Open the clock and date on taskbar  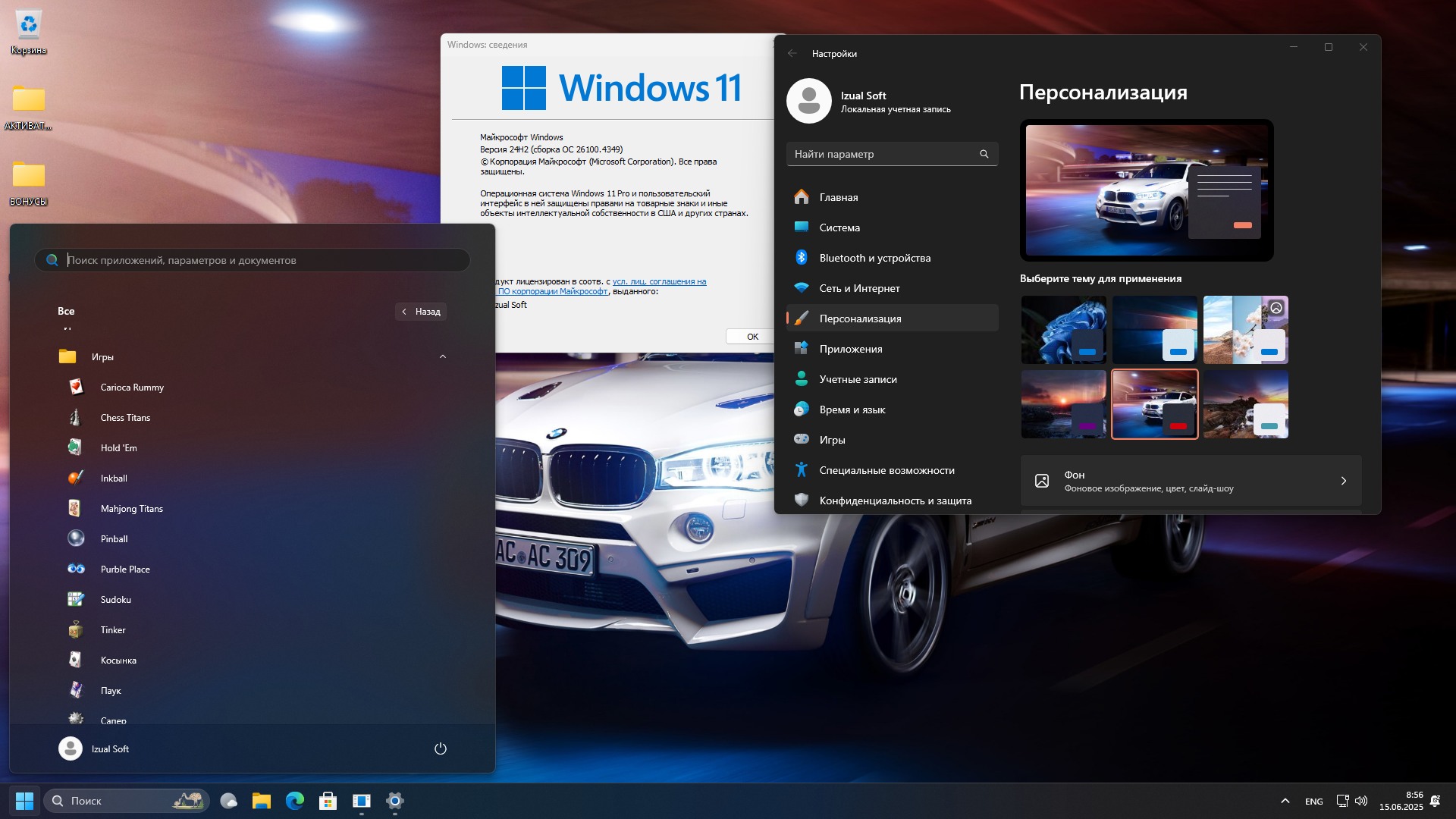1401,801
